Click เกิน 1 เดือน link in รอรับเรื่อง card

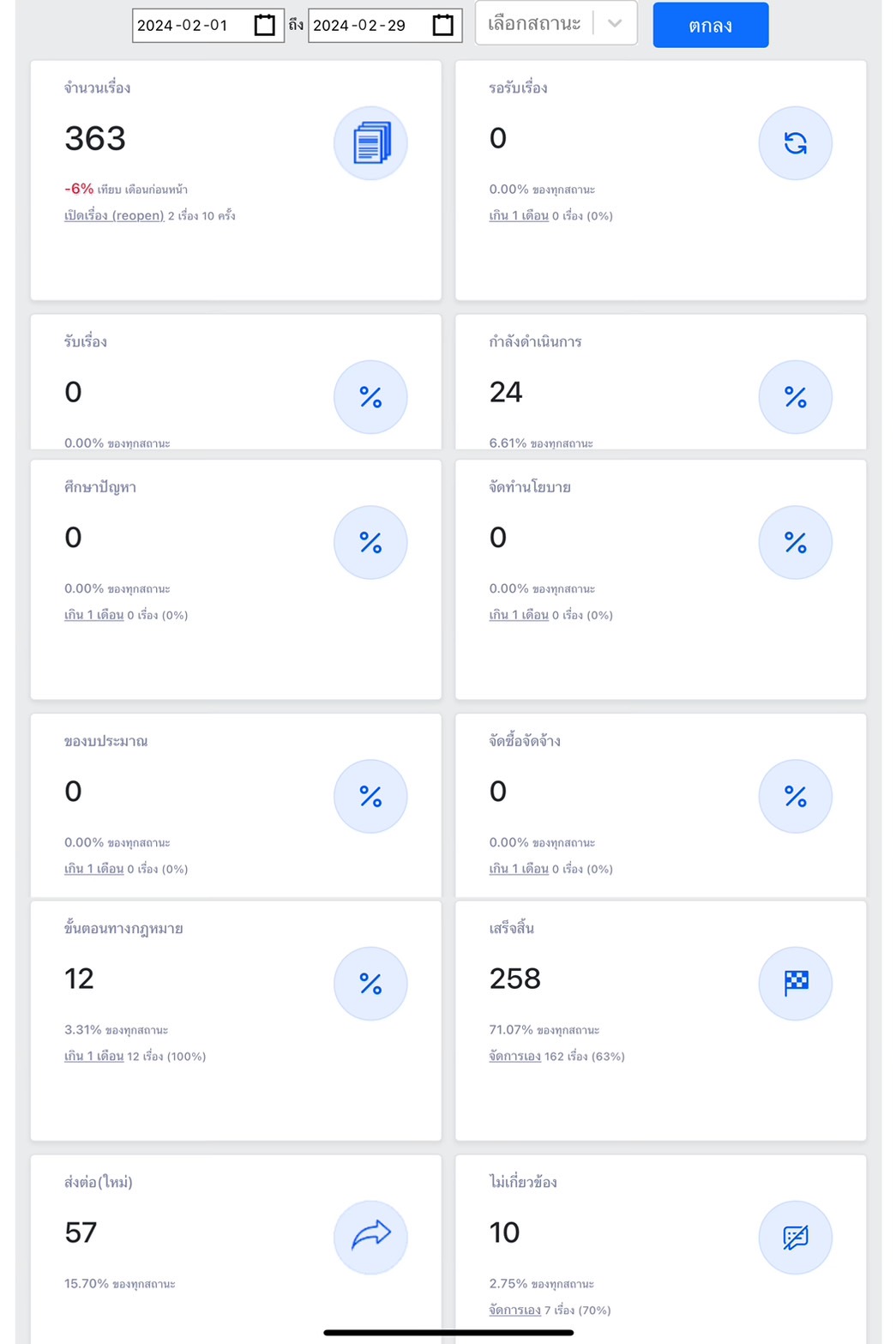(519, 216)
